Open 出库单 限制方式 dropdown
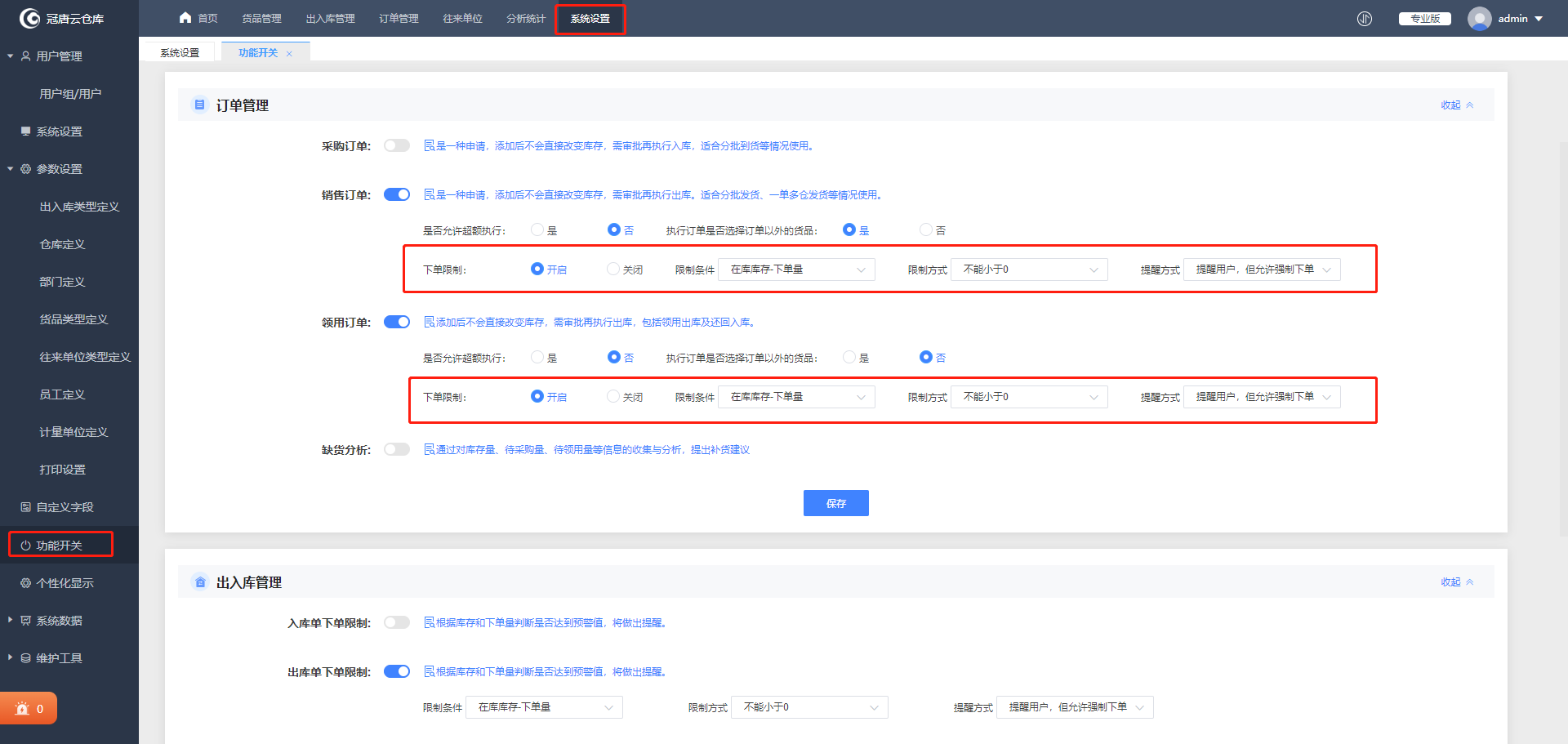1568x744 pixels. pos(809,707)
